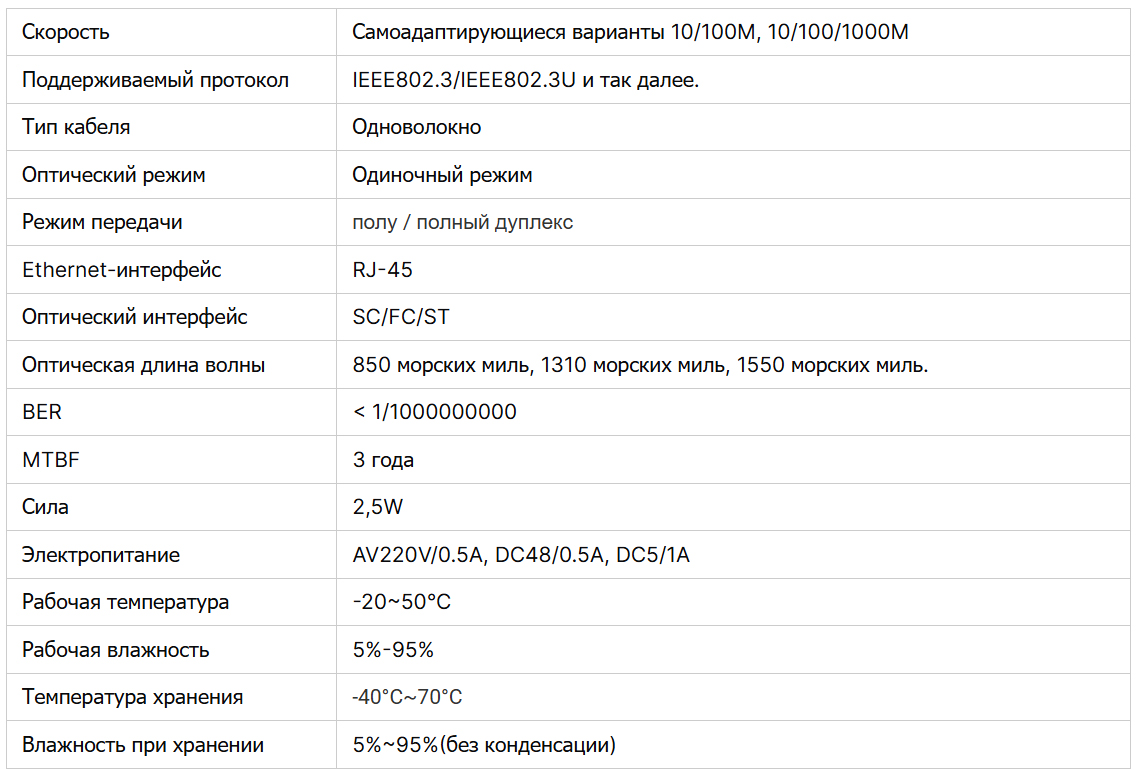Click the "Оптическая длина волны" label
The width and height of the screenshot is (1136, 774).
(143, 365)
